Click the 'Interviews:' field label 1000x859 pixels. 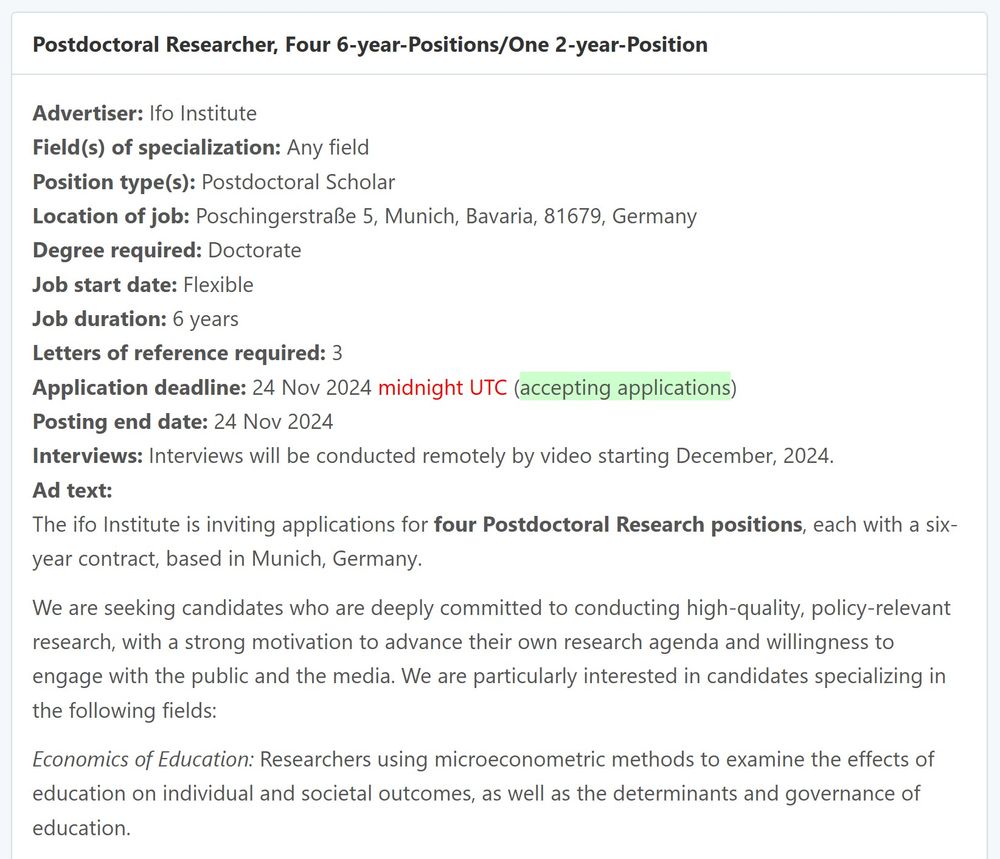88,456
